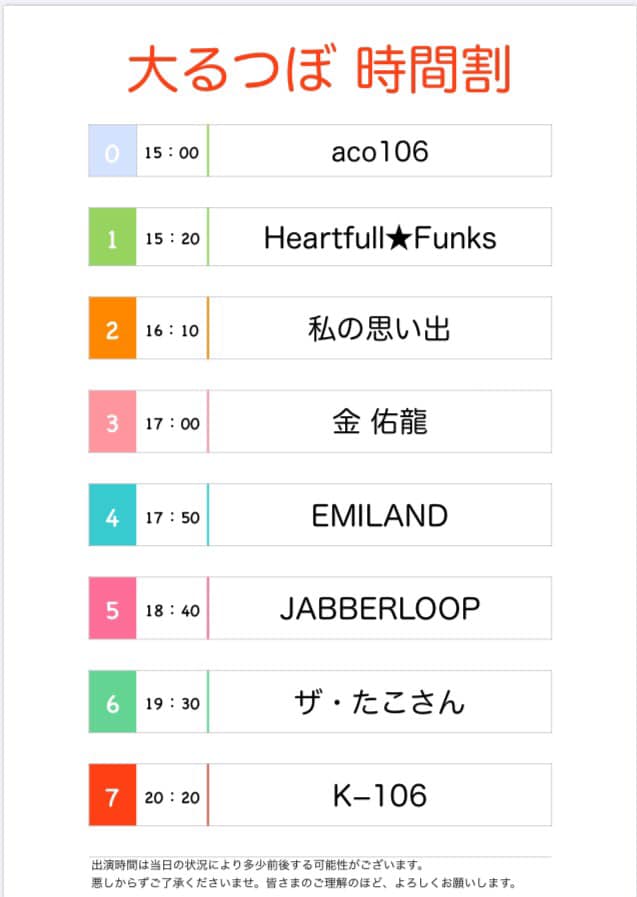Click the 15:20 time slot

(172, 239)
